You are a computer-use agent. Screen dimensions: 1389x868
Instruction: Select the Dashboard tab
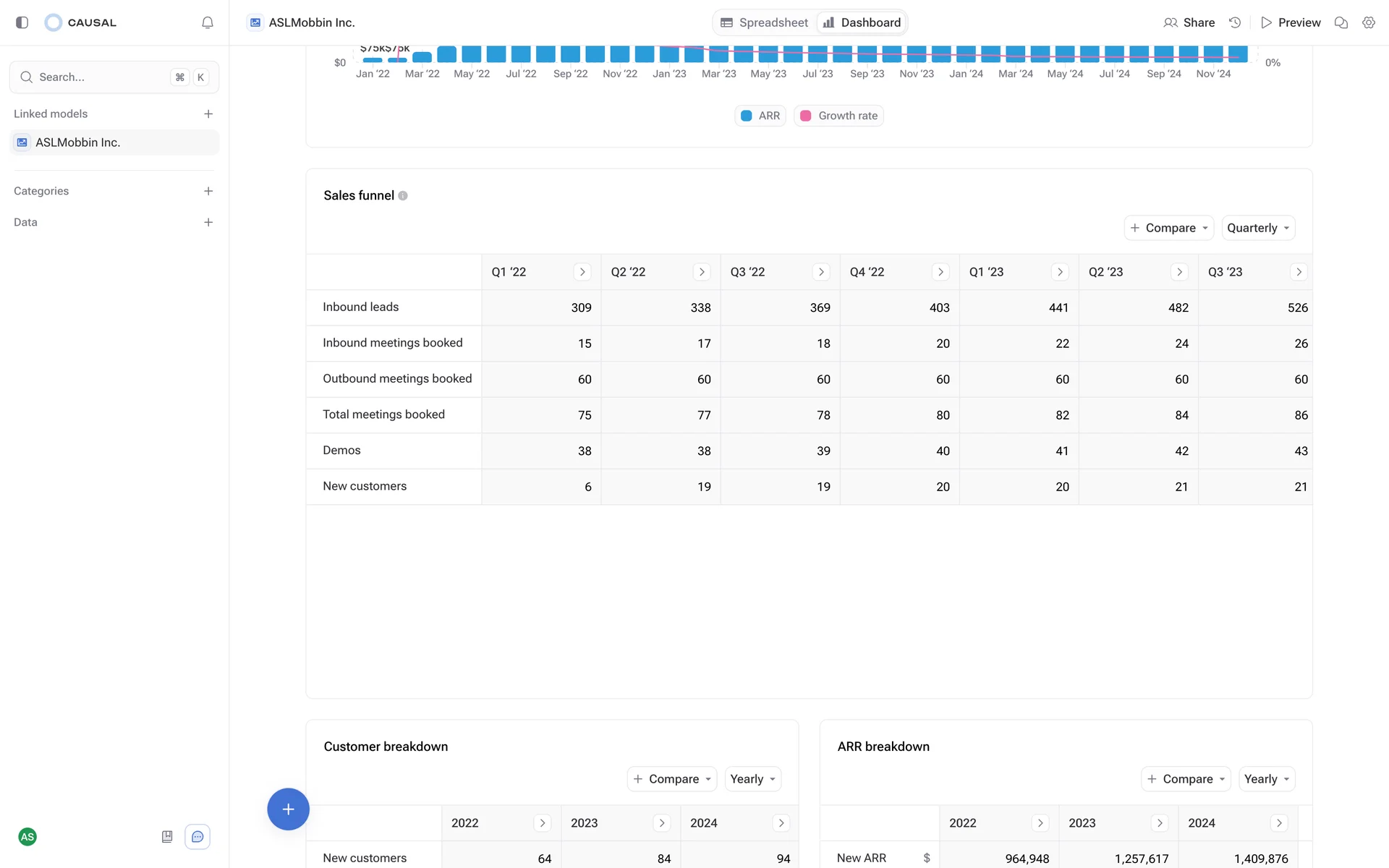pyautogui.click(x=862, y=22)
